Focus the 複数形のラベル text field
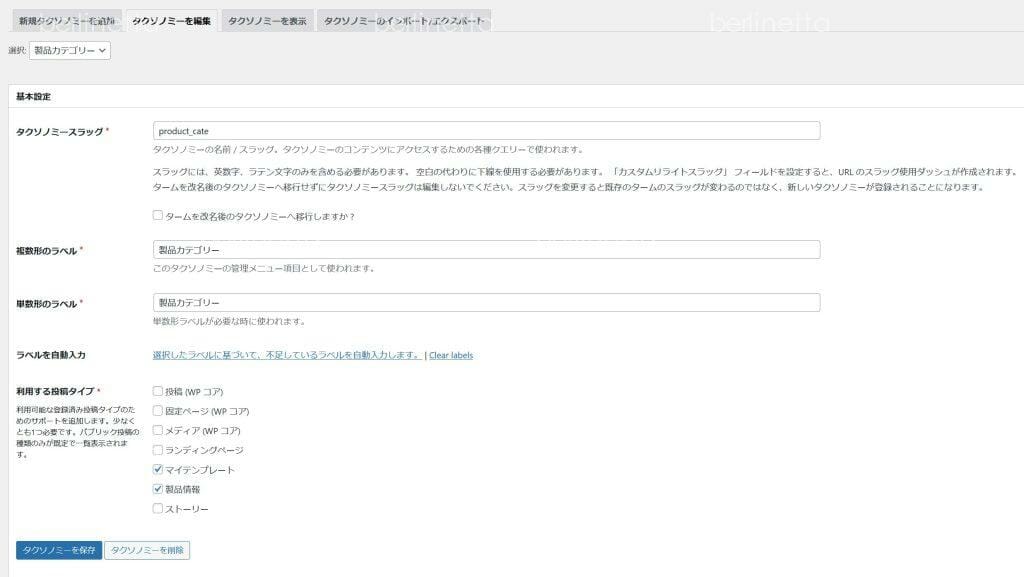Screen dimensions: 1024x577 tap(486, 250)
